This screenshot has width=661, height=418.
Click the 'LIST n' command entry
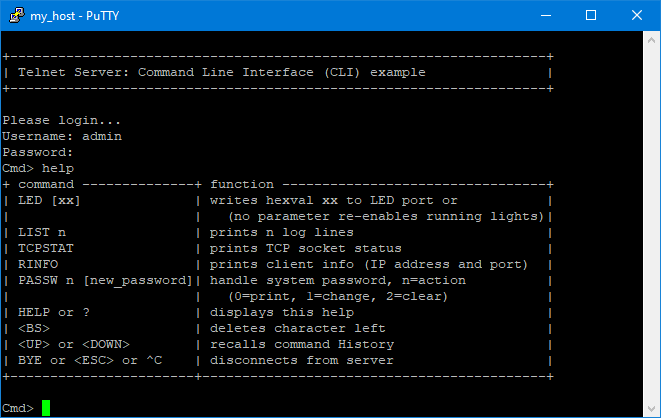tap(42, 232)
